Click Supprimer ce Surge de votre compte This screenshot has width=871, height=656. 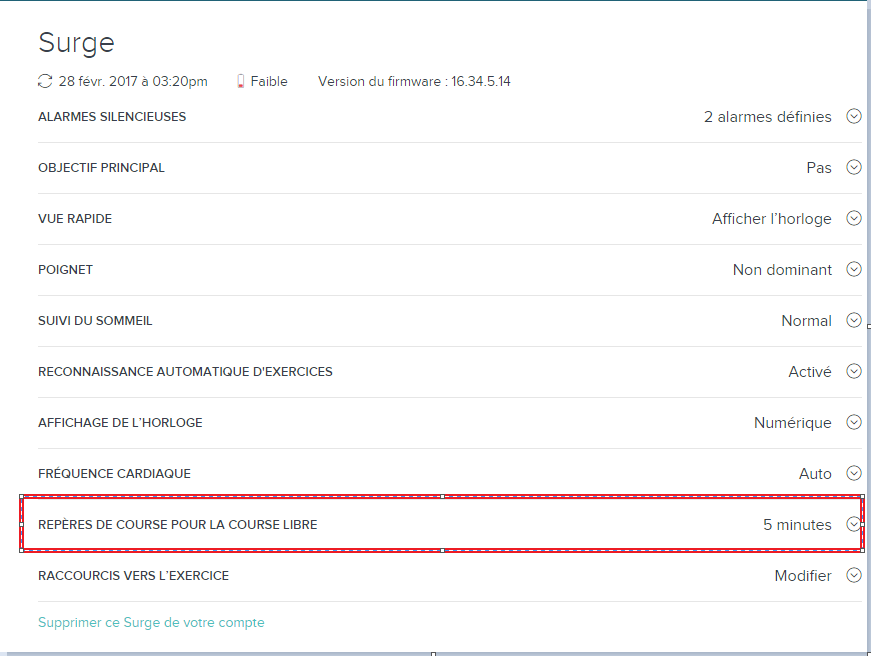click(x=151, y=623)
